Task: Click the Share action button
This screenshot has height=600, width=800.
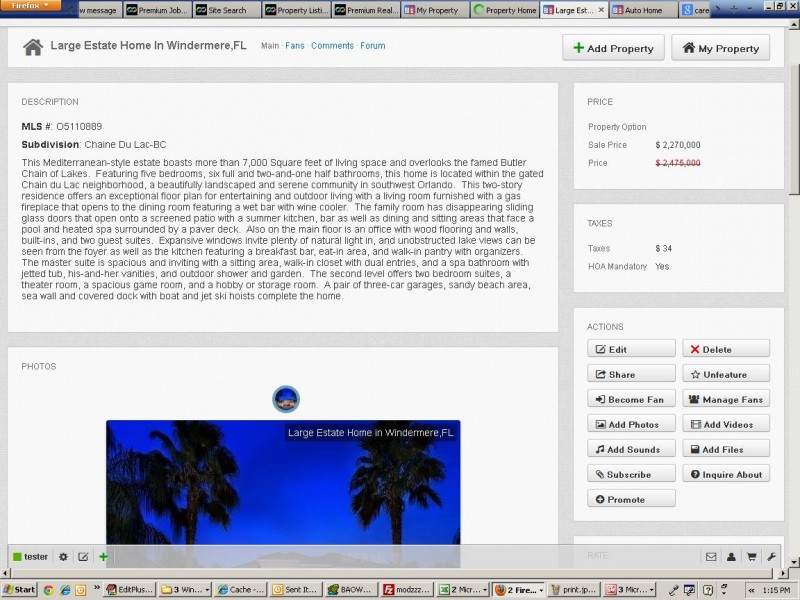Action: [631, 374]
